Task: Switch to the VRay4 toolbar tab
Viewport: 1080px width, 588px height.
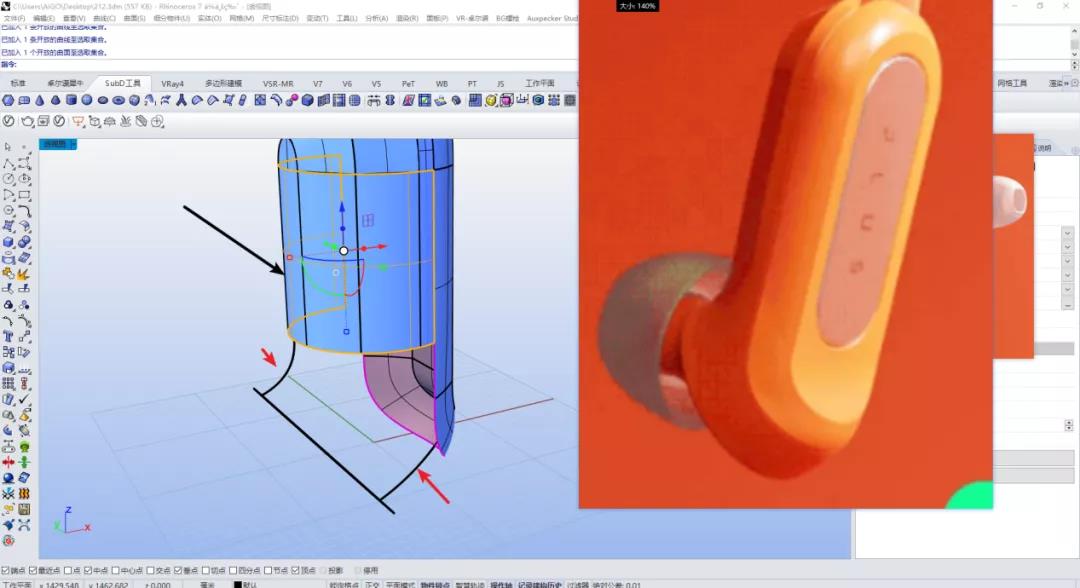Action: click(172, 83)
